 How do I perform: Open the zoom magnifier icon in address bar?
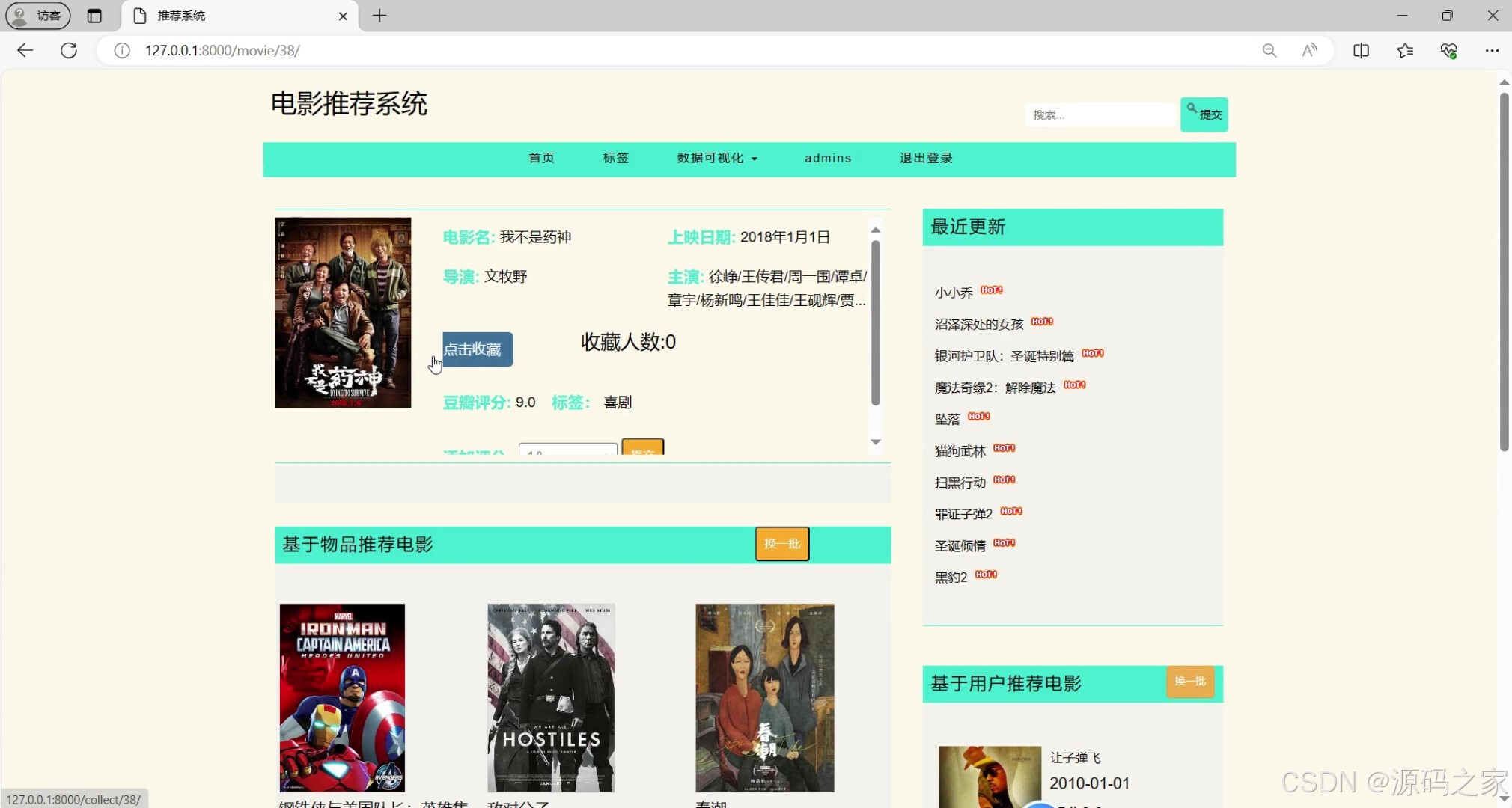pyautogui.click(x=1269, y=50)
